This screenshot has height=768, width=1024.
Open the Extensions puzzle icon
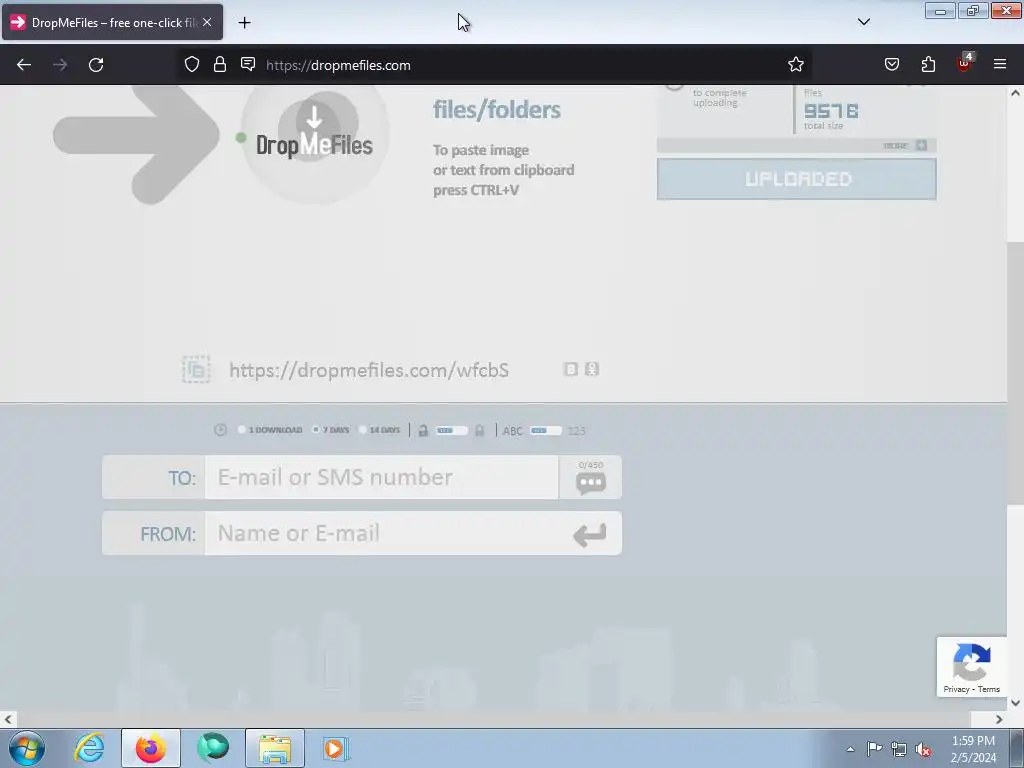(x=928, y=64)
